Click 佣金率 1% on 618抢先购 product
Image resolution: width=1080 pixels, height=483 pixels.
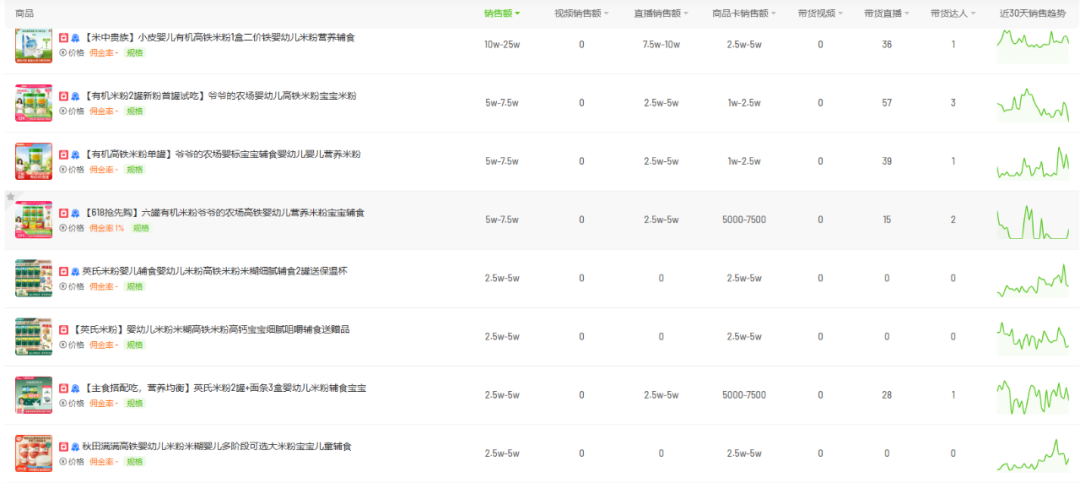click(x=106, y=228)
